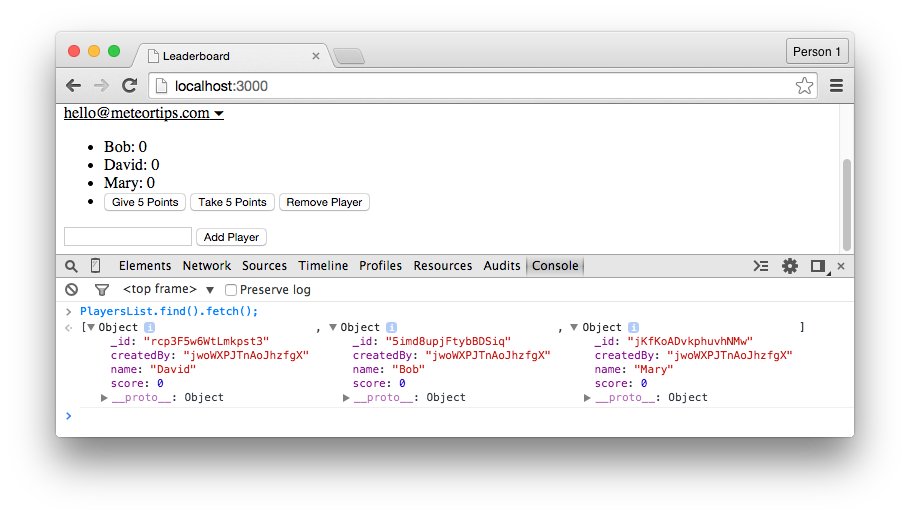Go back using the browser back arrow
The height and width of the screenshot is (517, 910).
coord(74,86)
